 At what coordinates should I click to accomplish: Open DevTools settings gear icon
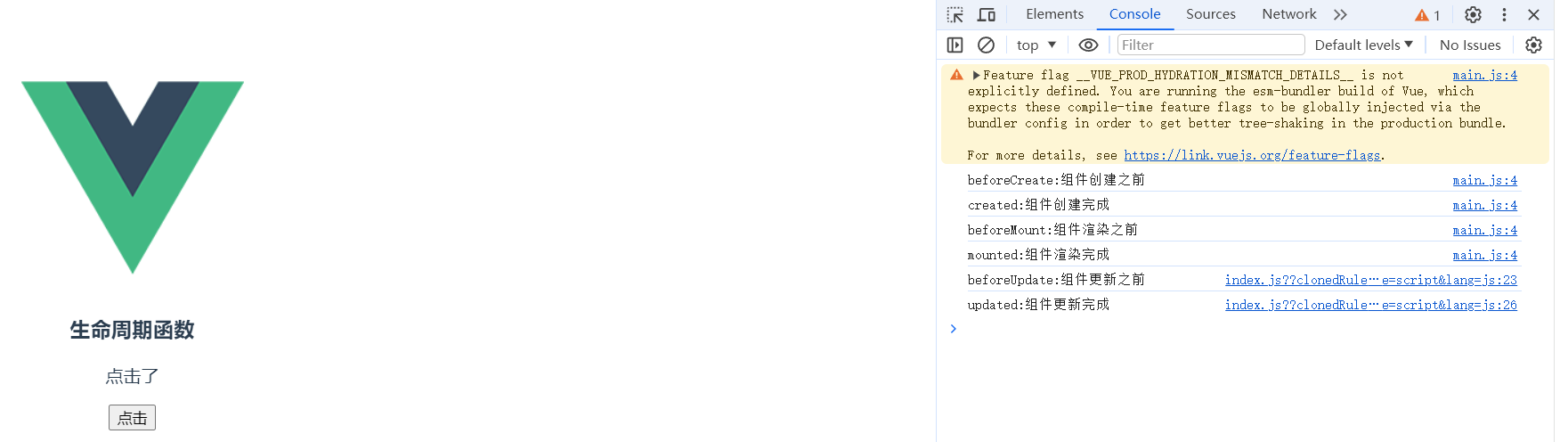coord(1473,15)
